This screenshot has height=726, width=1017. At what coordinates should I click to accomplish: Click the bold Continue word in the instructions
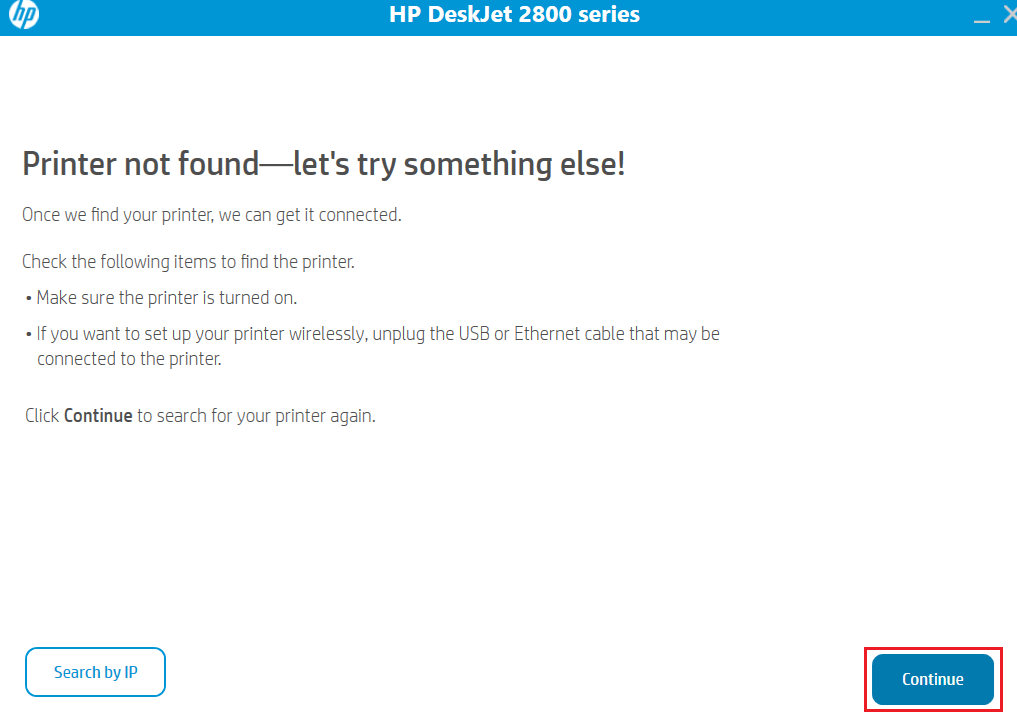pos(97,415)
